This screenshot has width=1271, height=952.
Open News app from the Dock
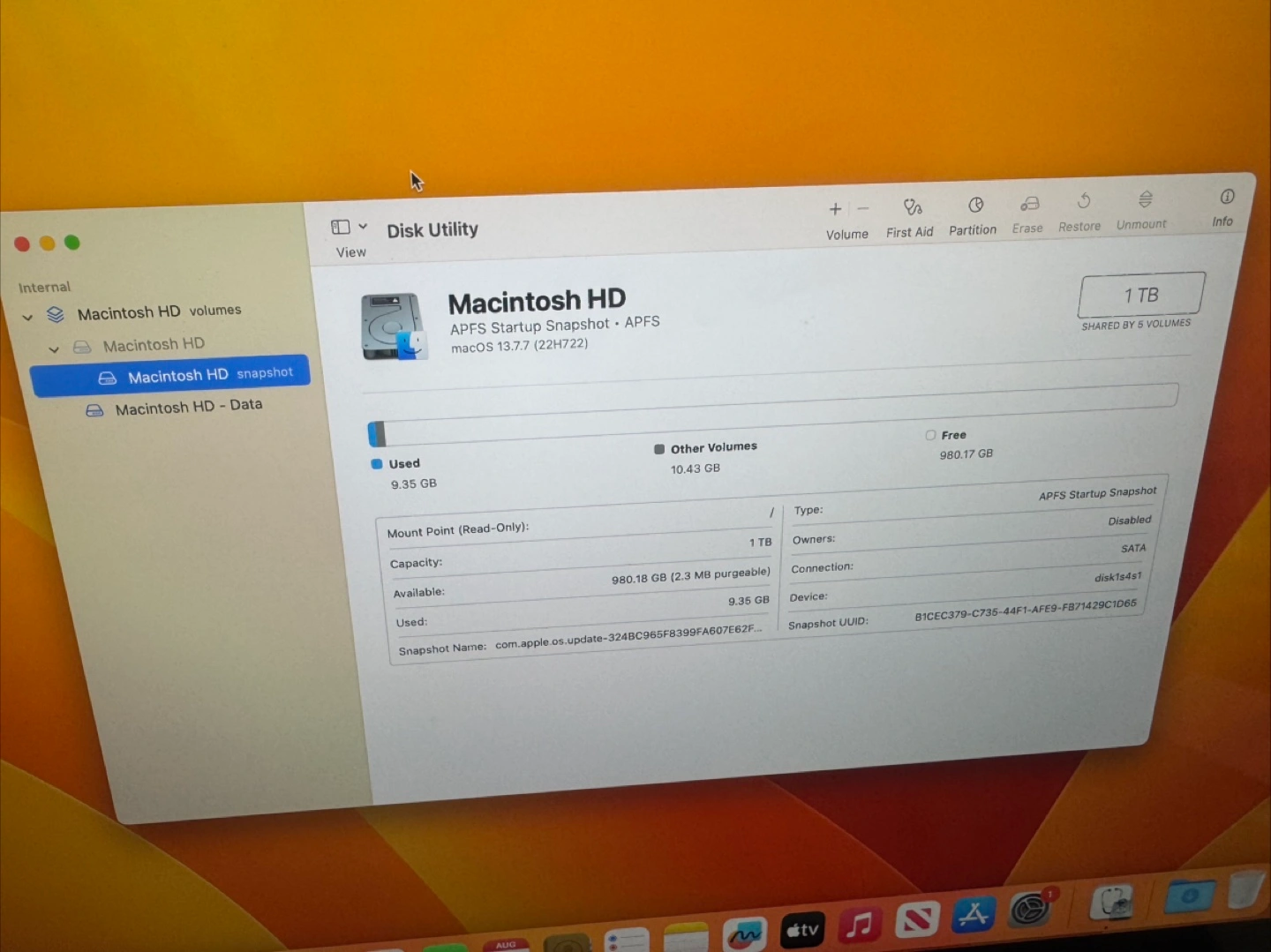click(917, 920)
